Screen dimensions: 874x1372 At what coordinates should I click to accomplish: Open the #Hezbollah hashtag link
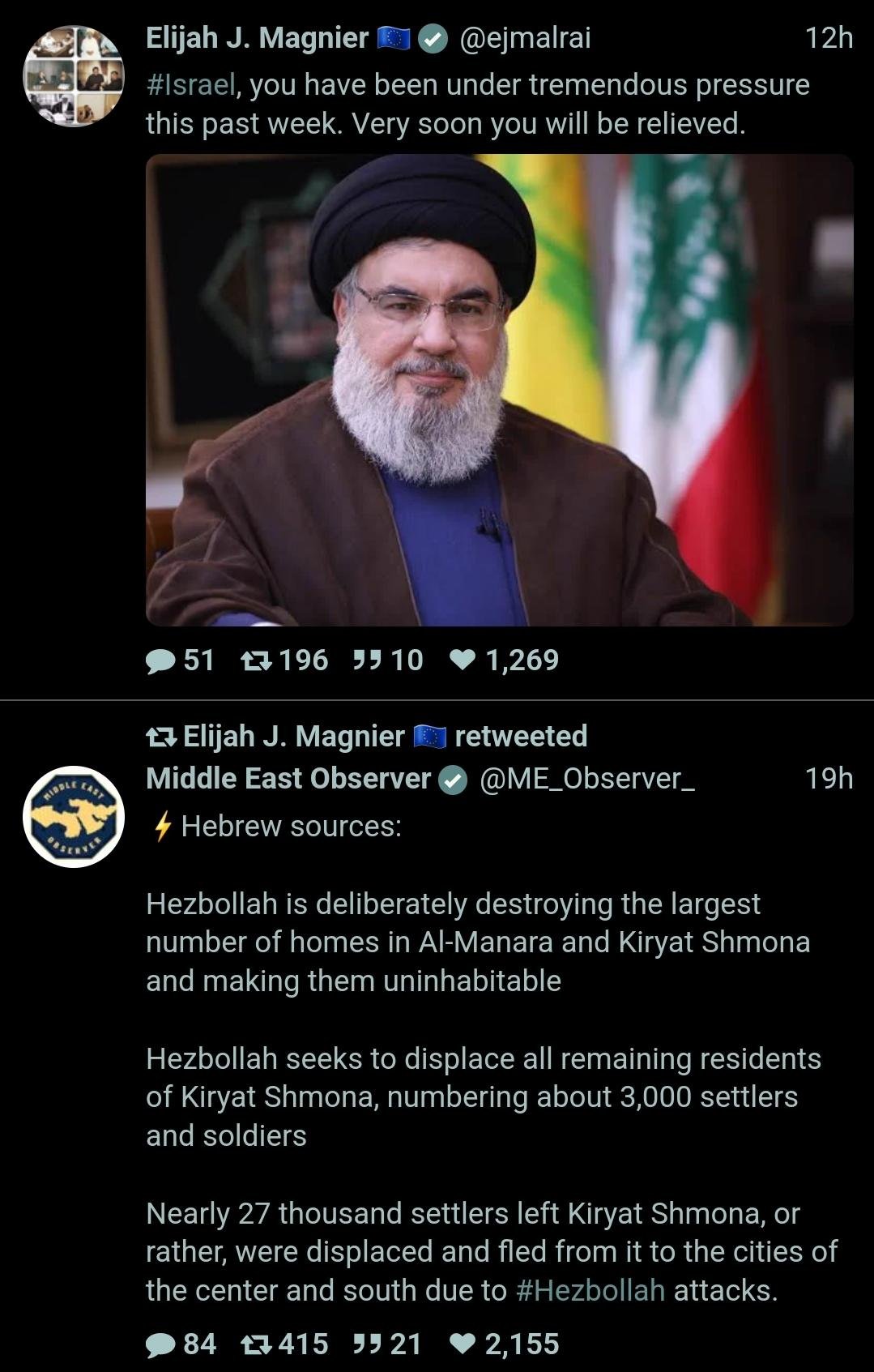590,1290
